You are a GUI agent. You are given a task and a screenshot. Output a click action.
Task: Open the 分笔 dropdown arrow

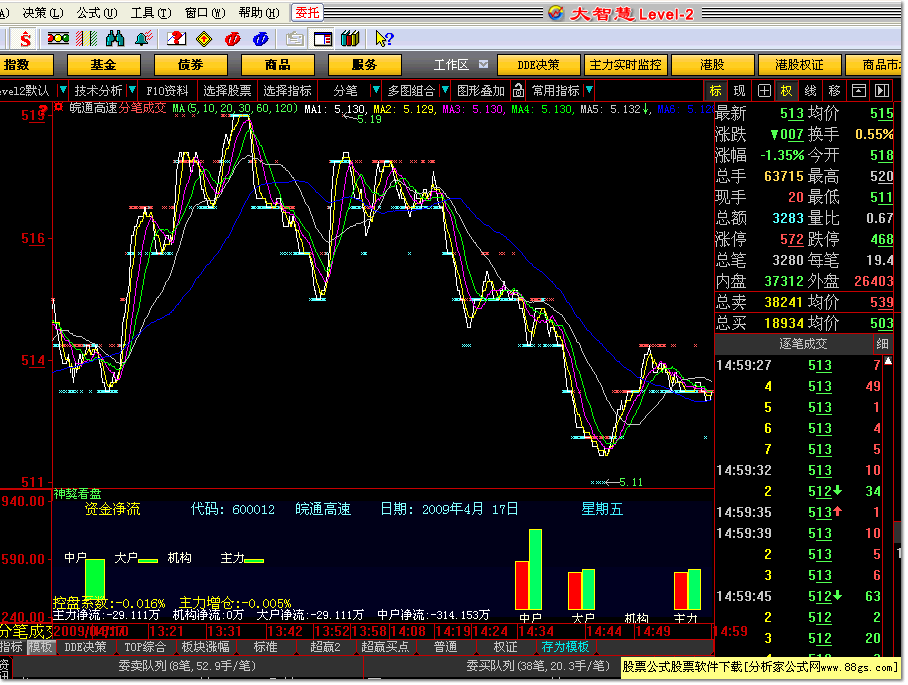click(x=376, y=90)
